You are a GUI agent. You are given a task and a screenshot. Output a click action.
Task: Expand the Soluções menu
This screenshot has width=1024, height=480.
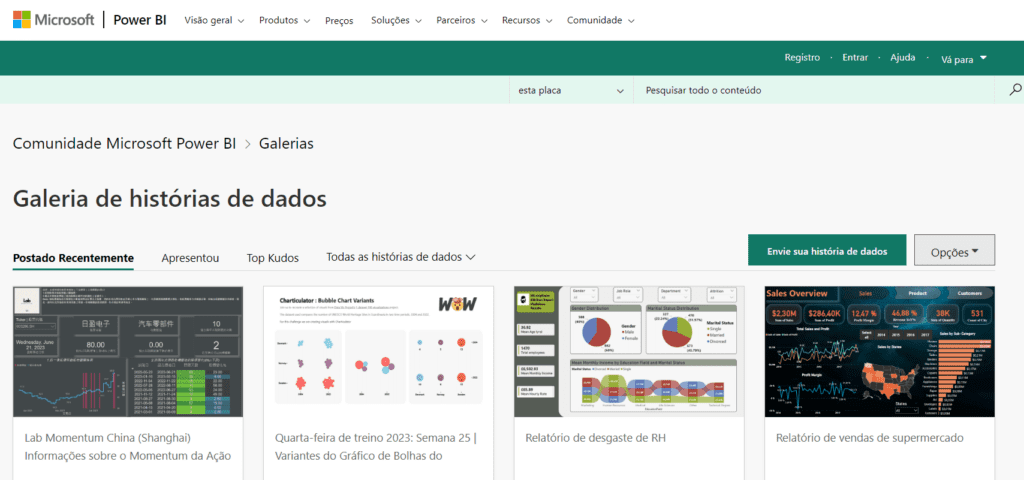(x=394, y=20)
